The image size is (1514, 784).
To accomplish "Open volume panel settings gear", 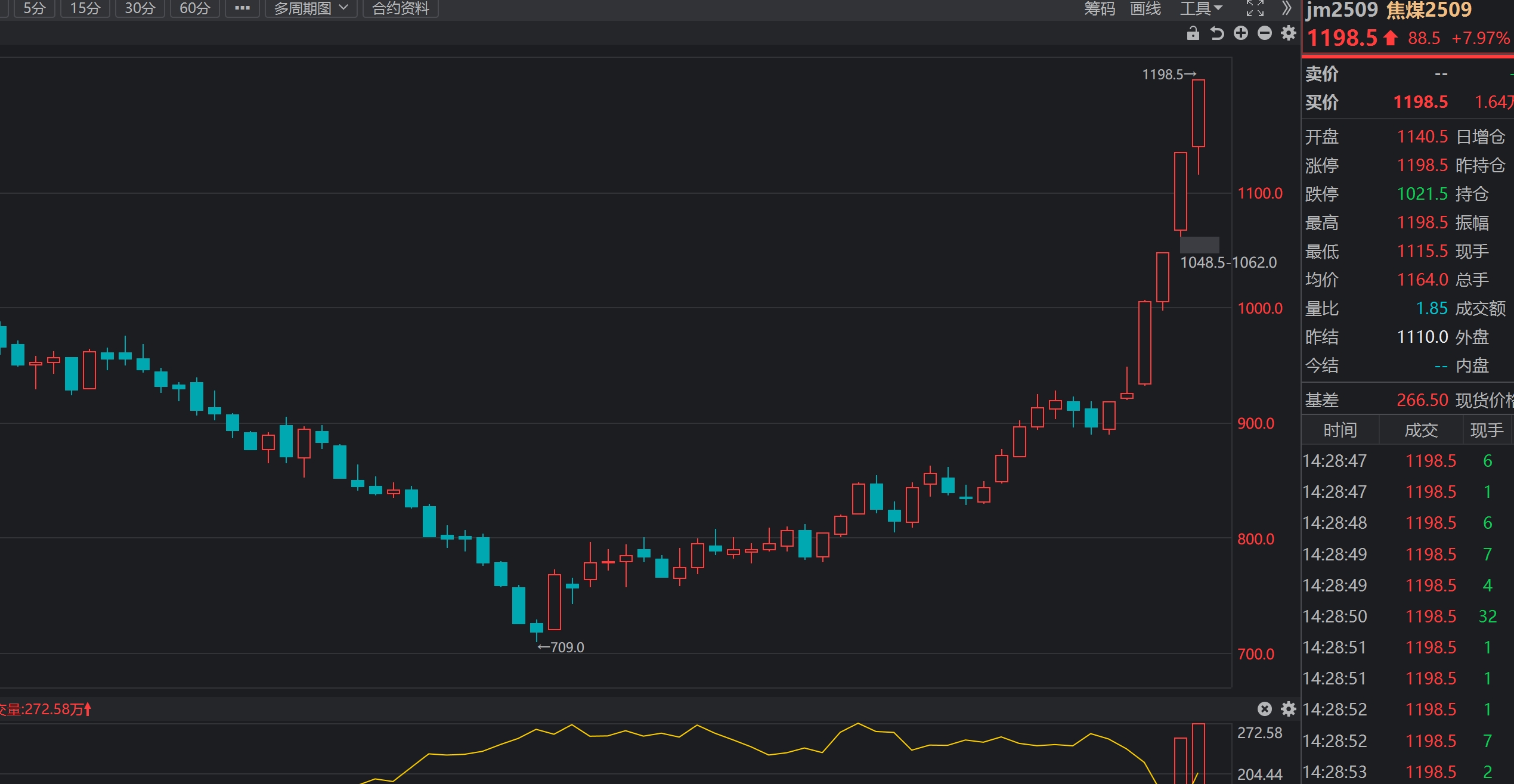I will pyautogui.click(x=1289, y=709).
